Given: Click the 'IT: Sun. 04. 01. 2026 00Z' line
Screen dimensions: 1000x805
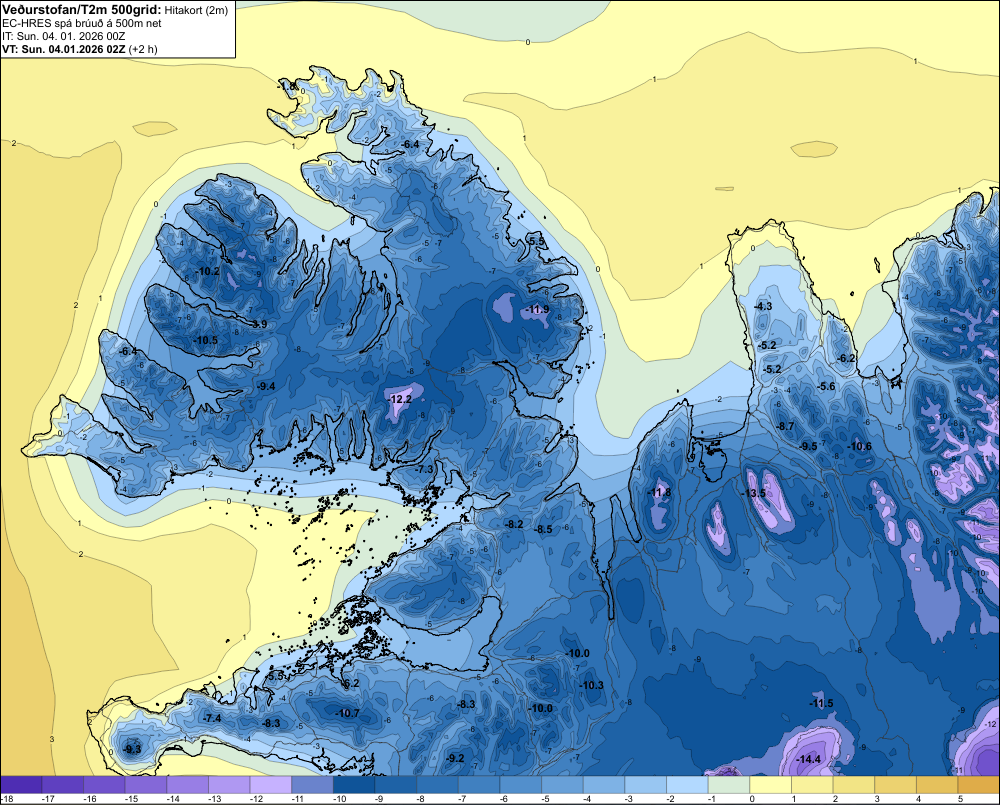Looking at the screenshot, I should [x=64, y=36].
